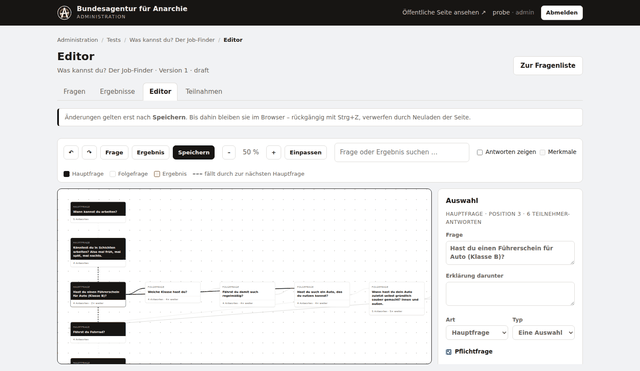Click the 'Erklärung darunter' text area

(510, 293)
